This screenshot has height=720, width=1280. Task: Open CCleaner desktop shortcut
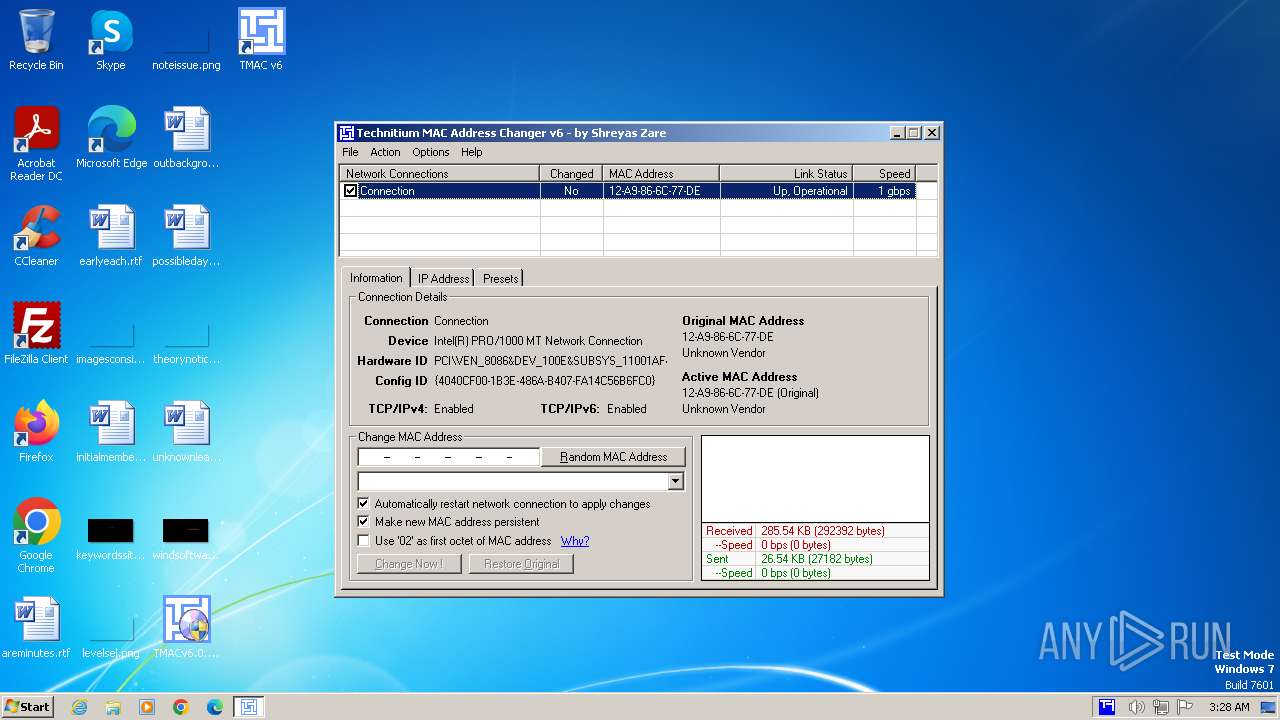click(36, 236)
